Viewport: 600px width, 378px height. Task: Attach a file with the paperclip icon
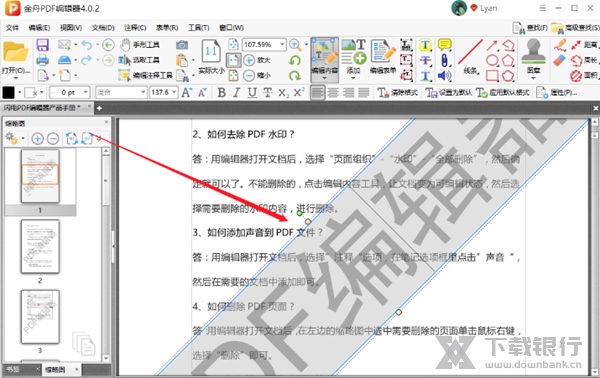pos(444,60)
